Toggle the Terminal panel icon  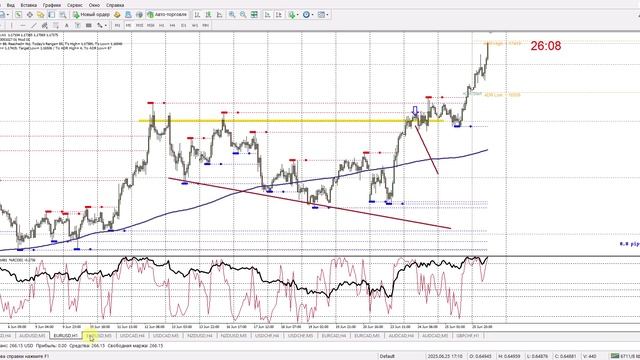click(x=51, y=15)
